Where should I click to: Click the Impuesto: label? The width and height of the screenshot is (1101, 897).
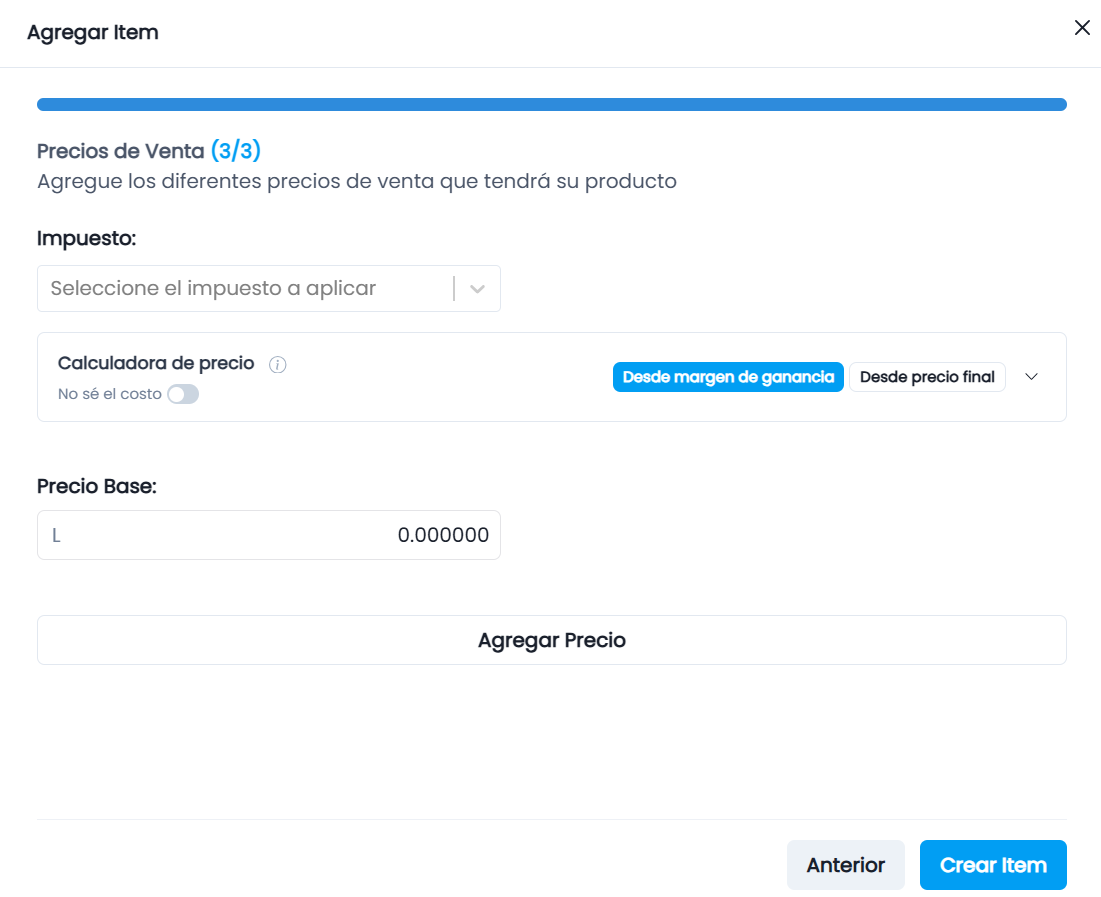[86, 238]
